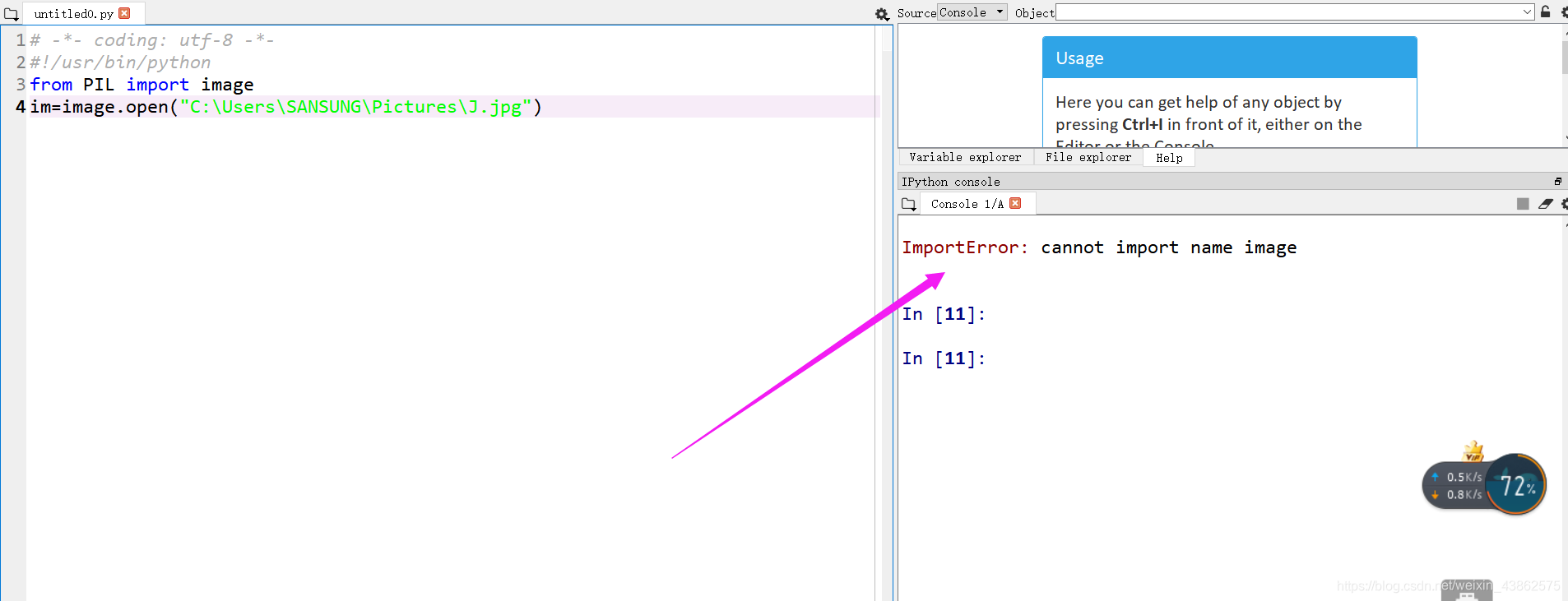
Task: Select the Console 1/A tab
Action: pyautogui.click(x=967, y=204)
